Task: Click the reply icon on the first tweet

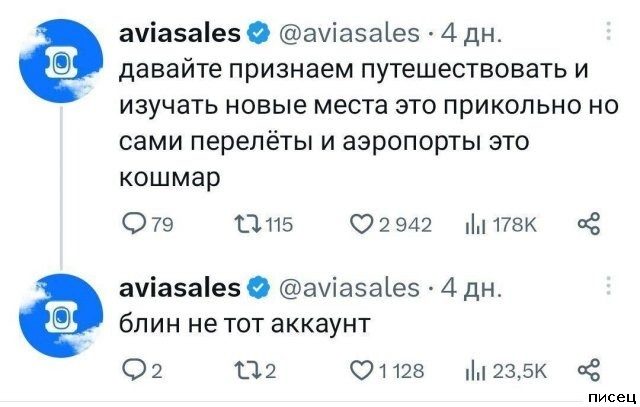Action: pyautogui.click(x=131, y=224)
